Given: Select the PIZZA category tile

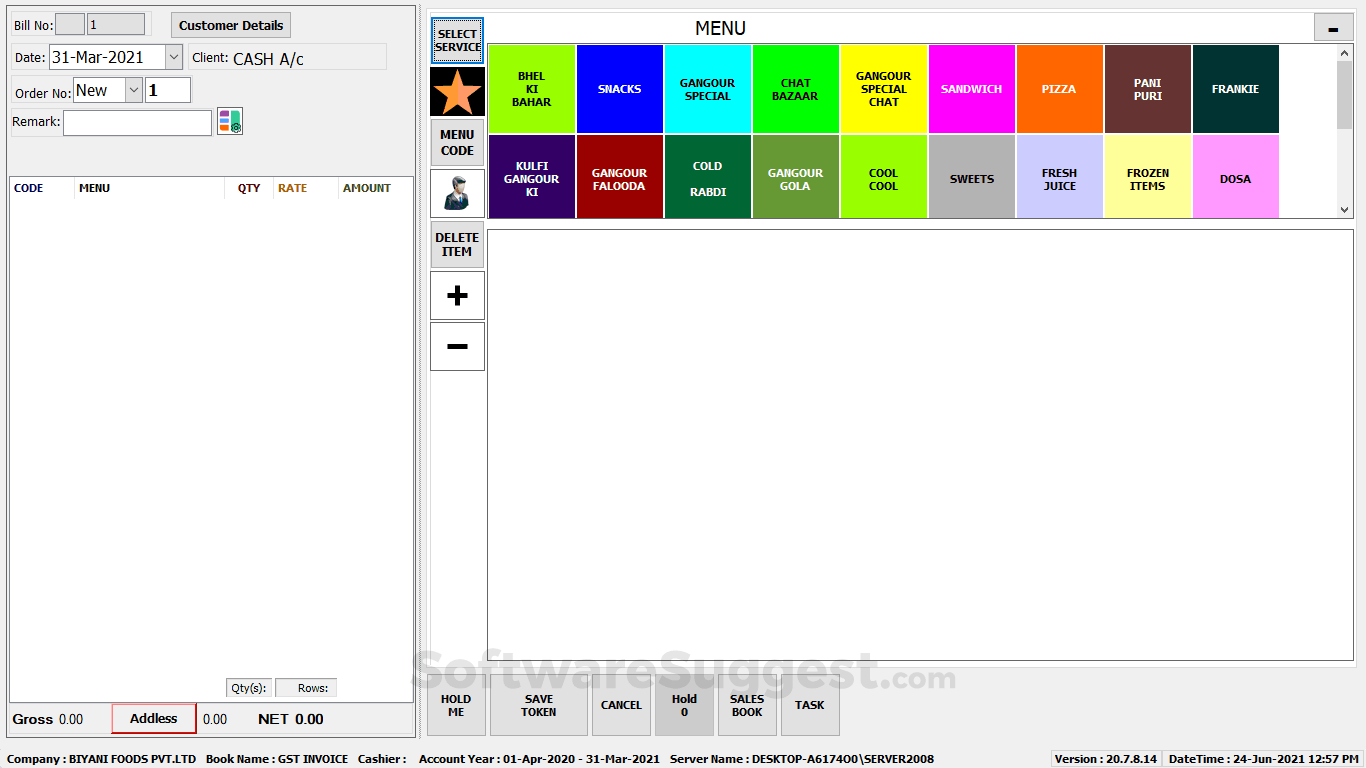Looking at the screenshot, I should pos(1059,88).
